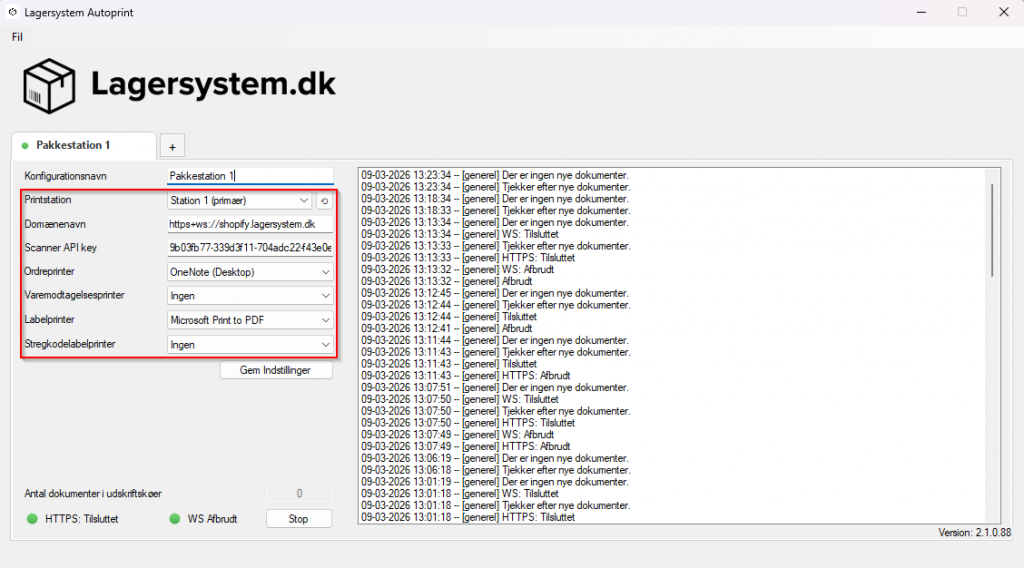This screenshot has height=568, width=1024.
Task: Open the Printstation dropdown
Action: pyautogui.click(x=240, y=201)
